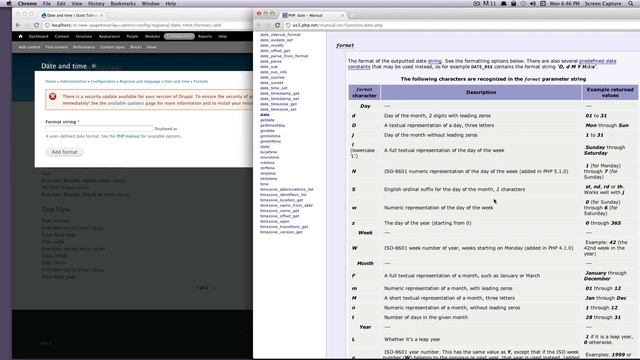This screenshot has width=640, height=360.
Task: Open the current 'date' entry in PHP sidebar
Action: (264, 115)
